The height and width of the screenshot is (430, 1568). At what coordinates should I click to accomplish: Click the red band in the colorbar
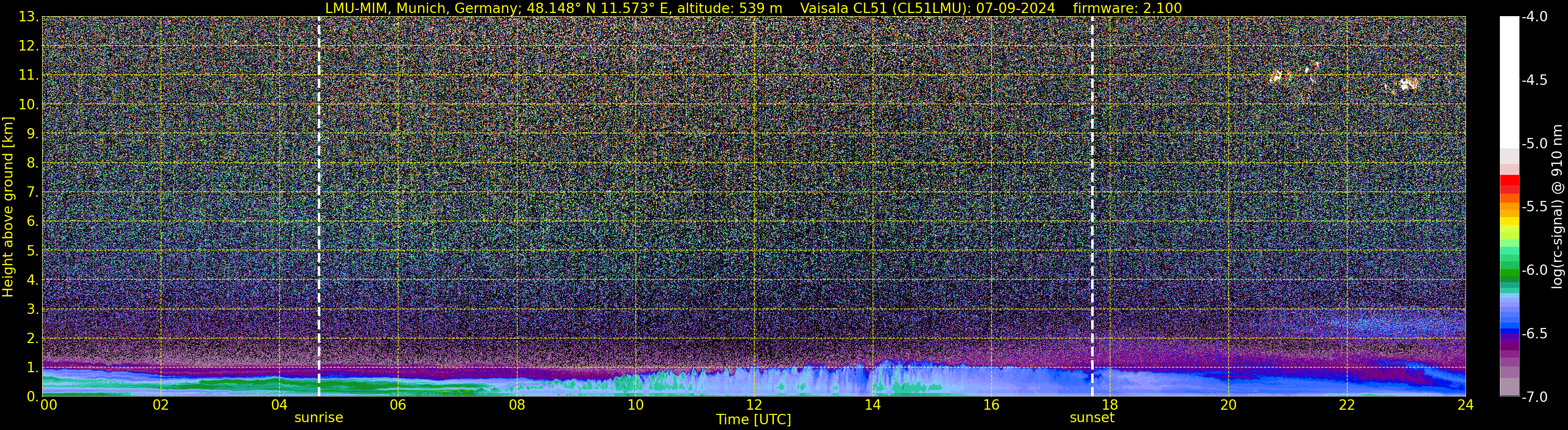1509,184
